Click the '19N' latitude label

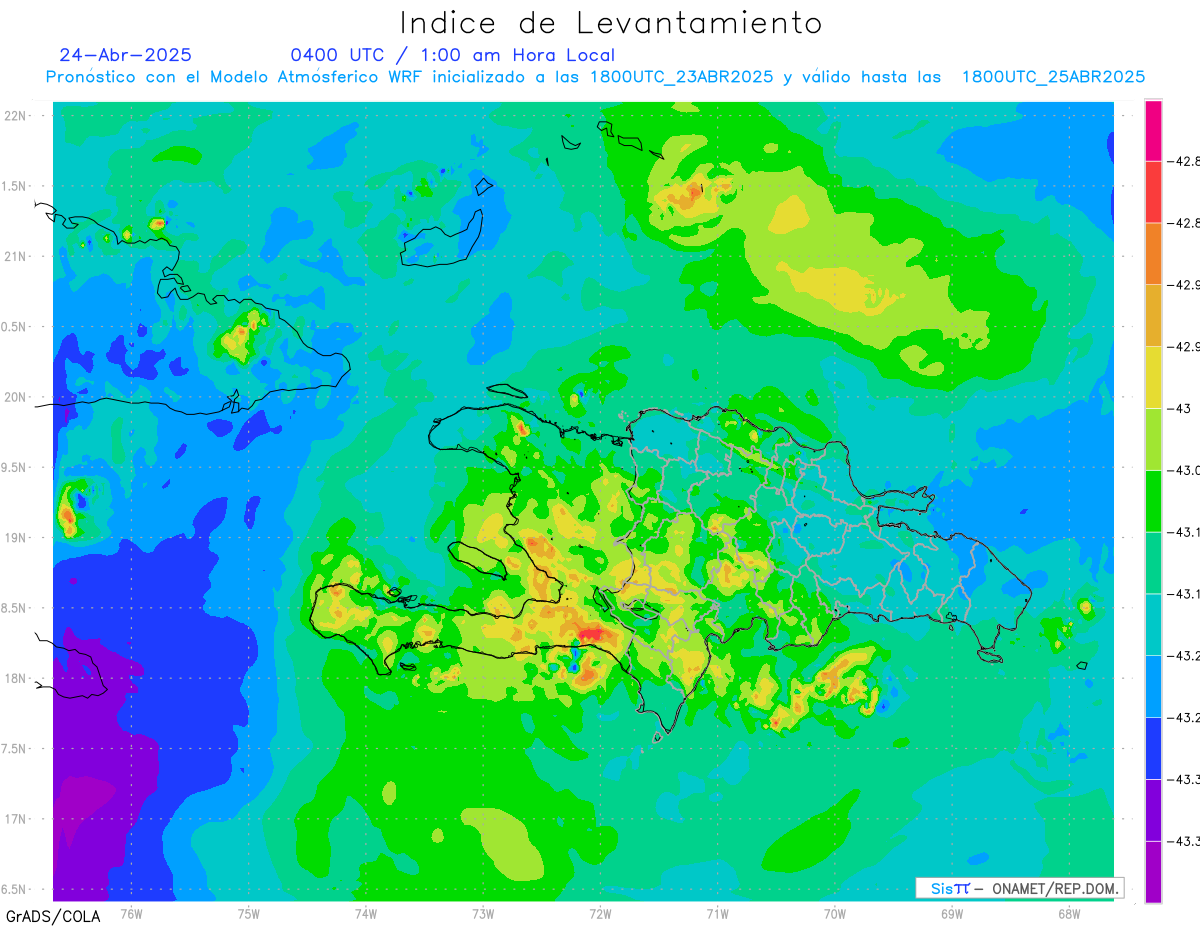[x=17, y=538]
